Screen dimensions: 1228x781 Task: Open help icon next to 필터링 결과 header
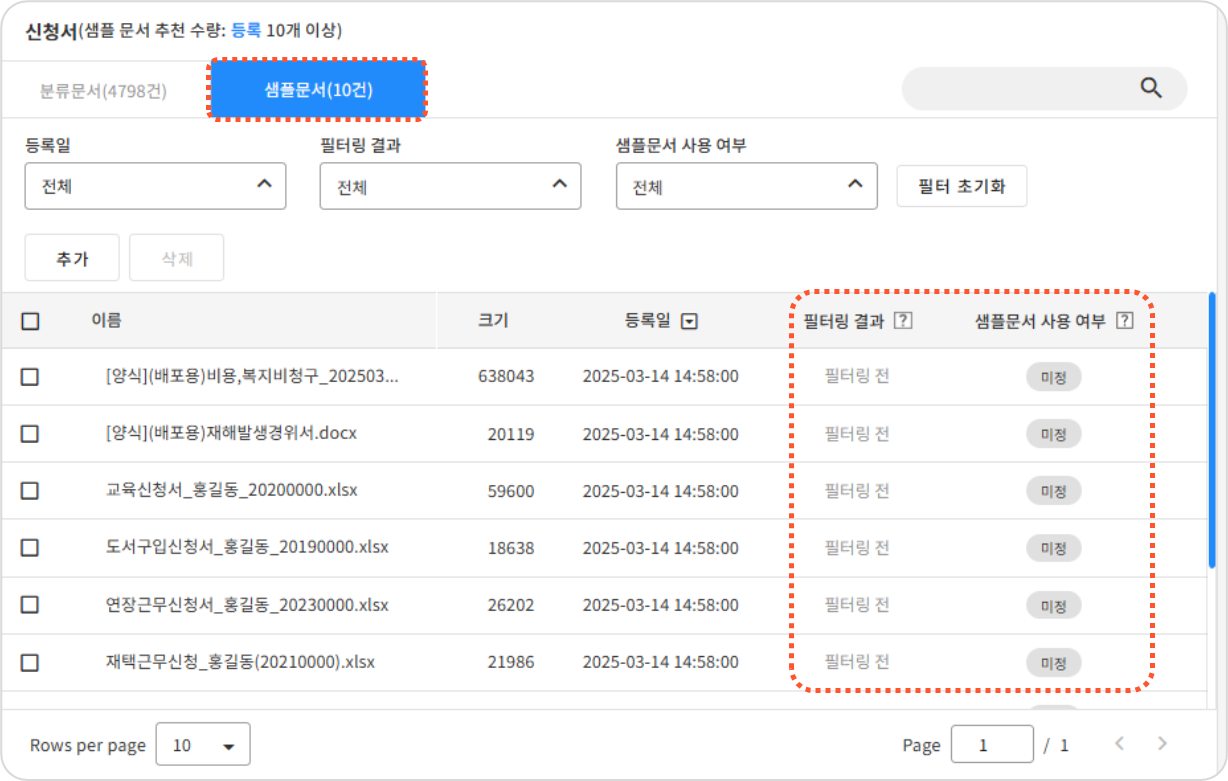pyautogui.click(x=903, y=321)
